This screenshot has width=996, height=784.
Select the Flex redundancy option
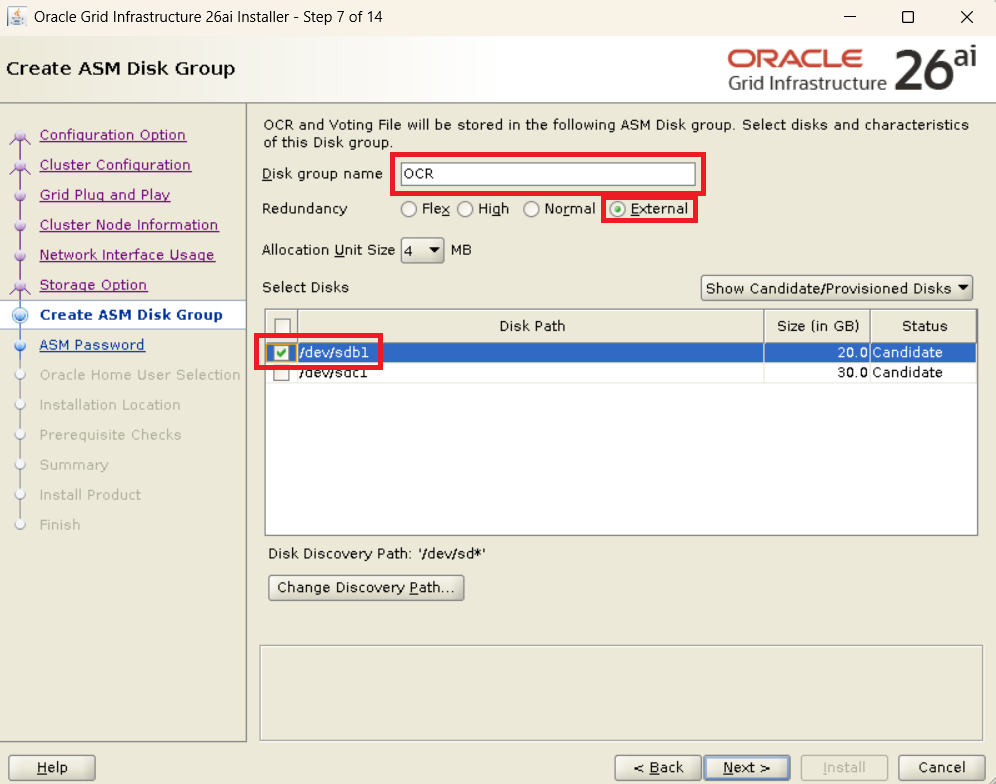tap(408, 209)
